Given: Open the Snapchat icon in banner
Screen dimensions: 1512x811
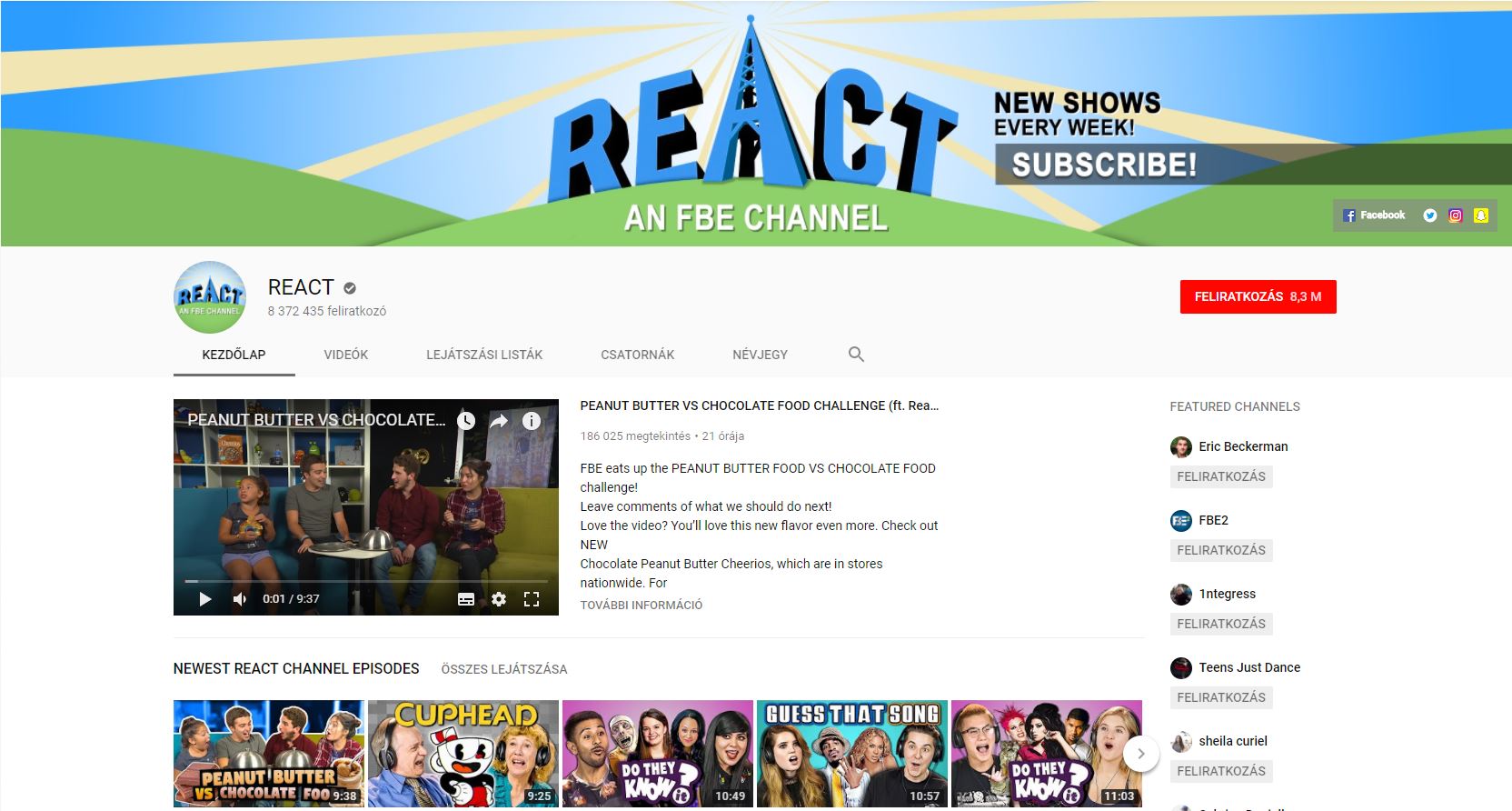Looking at the screenshot, I should point(1481,215).
